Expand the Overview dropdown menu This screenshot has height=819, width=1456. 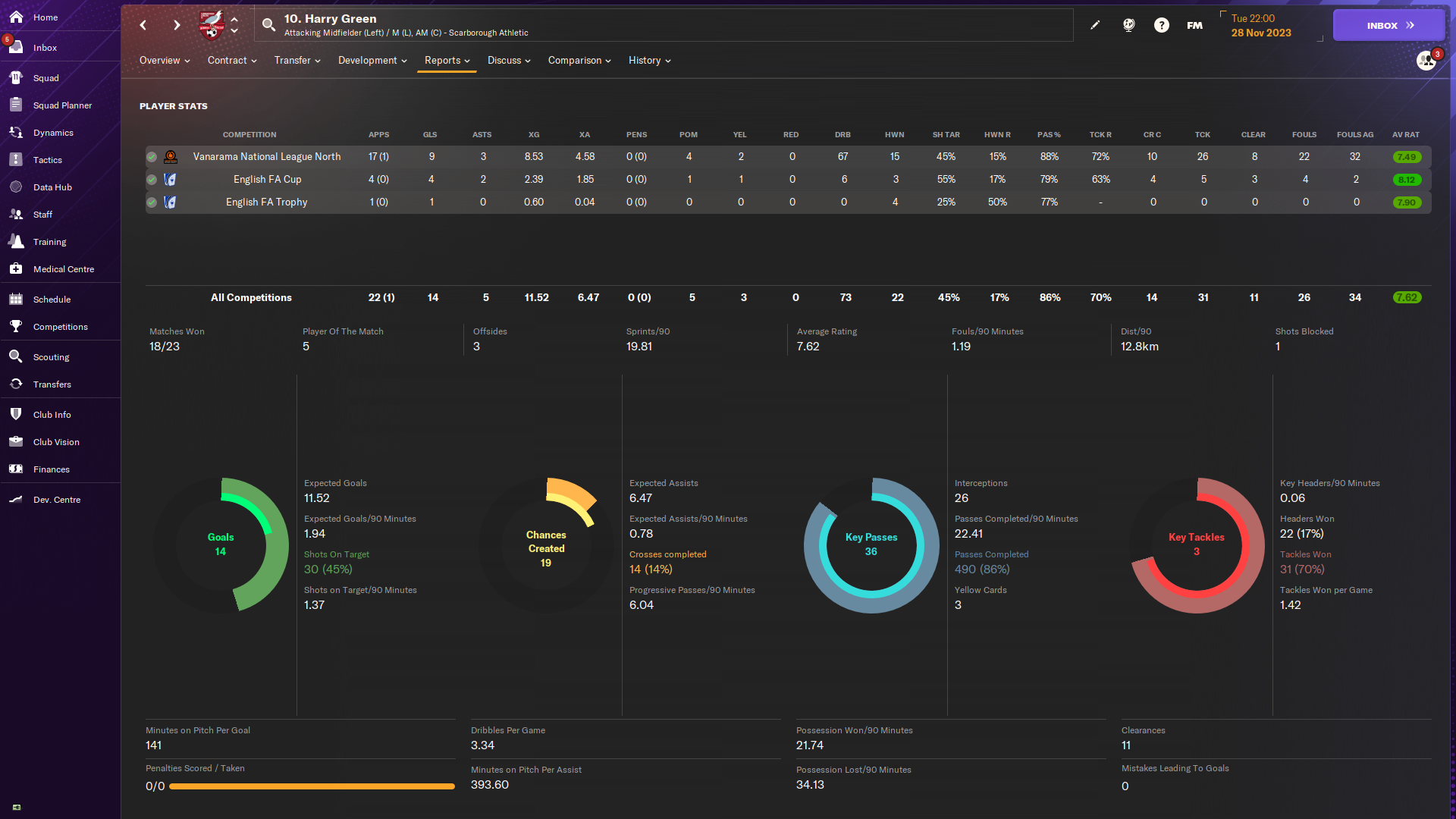pyautogui.click(x=165, y=61)
